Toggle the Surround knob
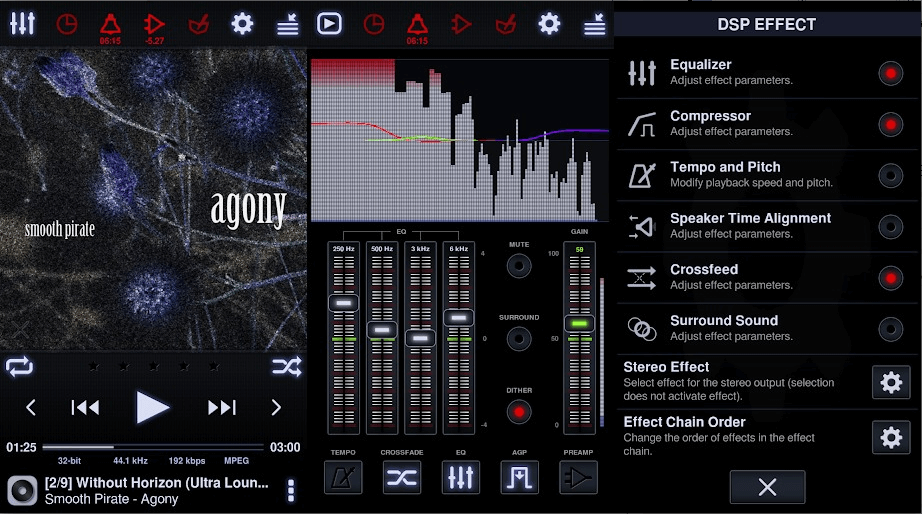The width and height of the screenshot is (922, 514). 519,339
